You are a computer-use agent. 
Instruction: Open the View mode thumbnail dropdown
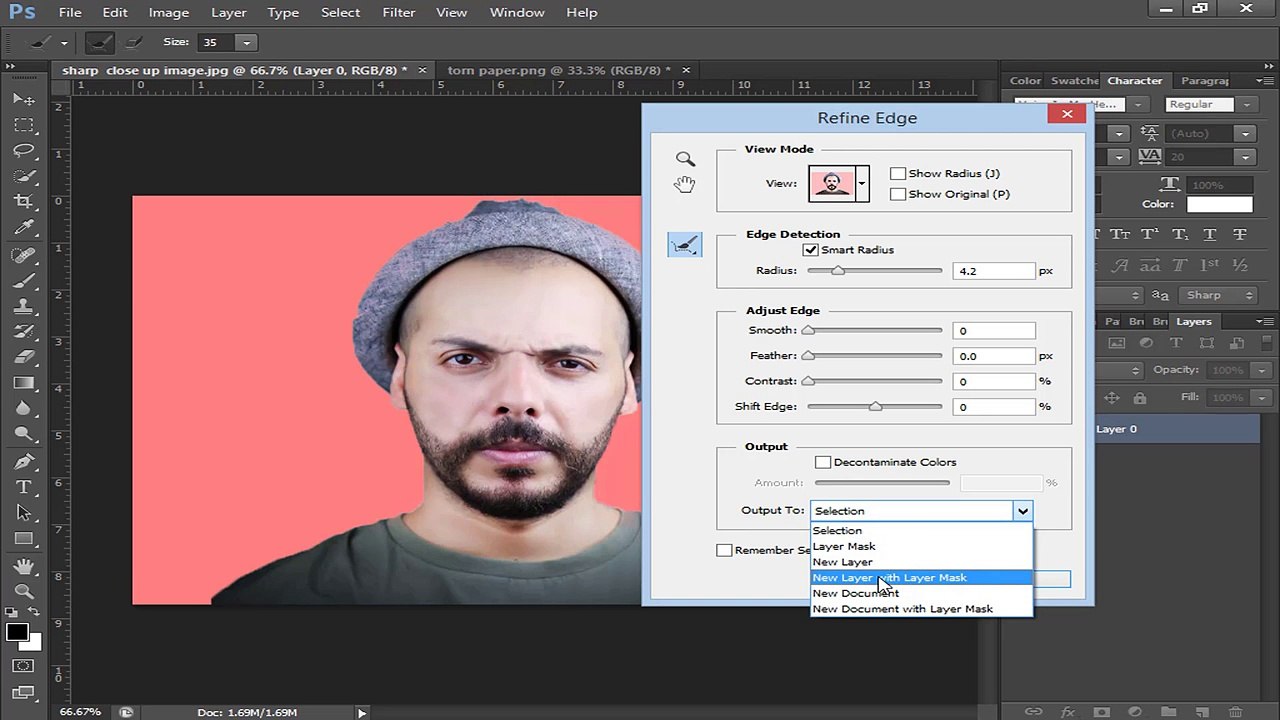862,184
